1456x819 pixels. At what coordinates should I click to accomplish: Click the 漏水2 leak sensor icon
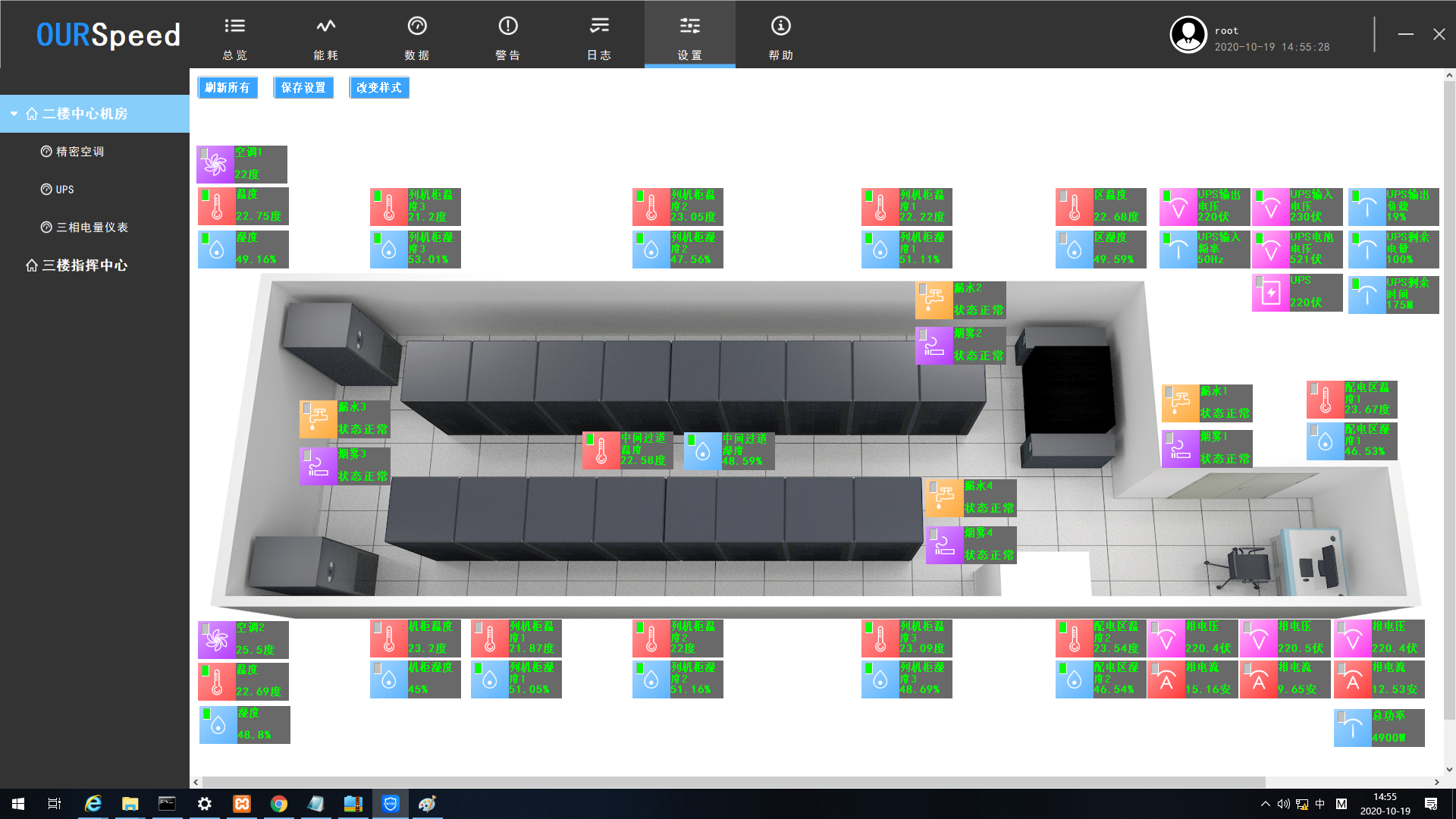coord(934,300)
